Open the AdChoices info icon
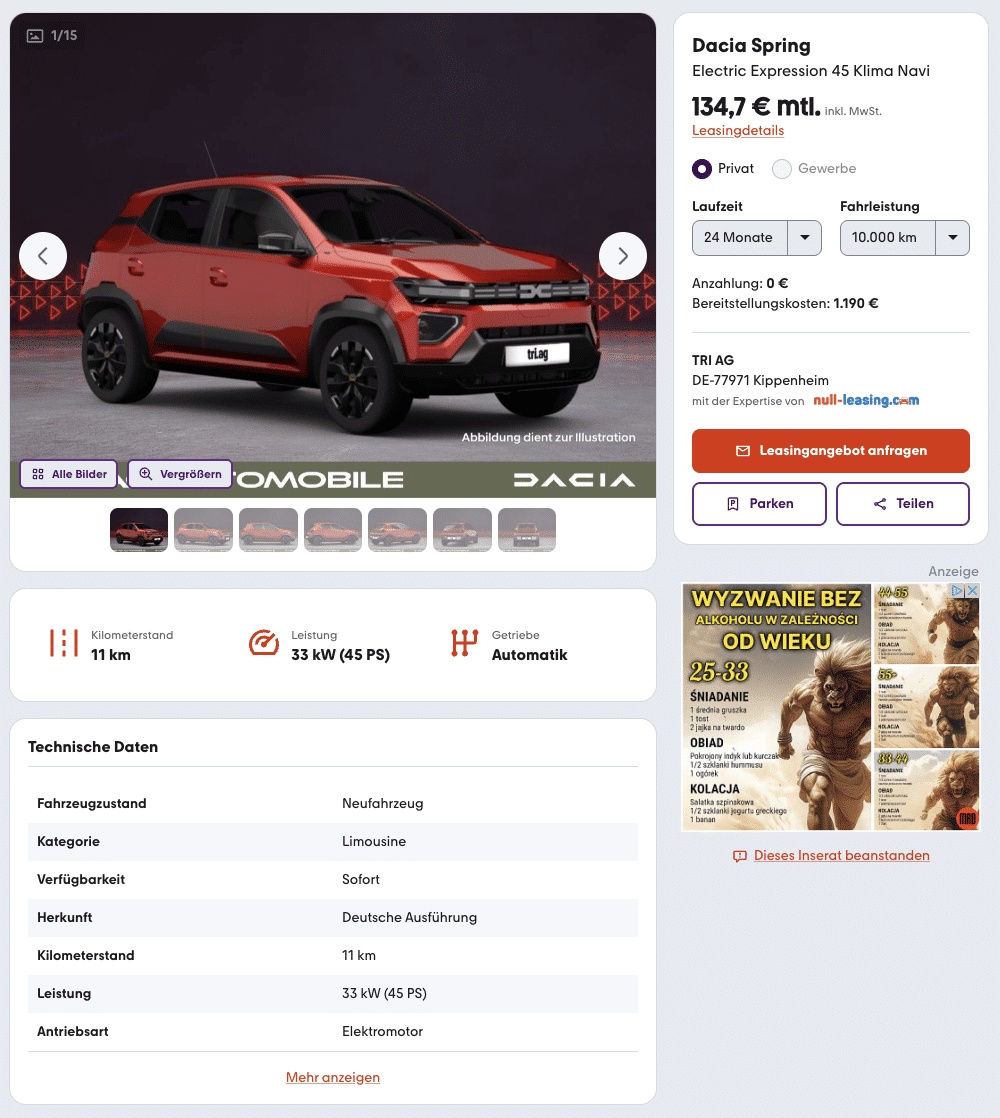Viewport: 1000px width, 1118px height. (x=958, y=590)
